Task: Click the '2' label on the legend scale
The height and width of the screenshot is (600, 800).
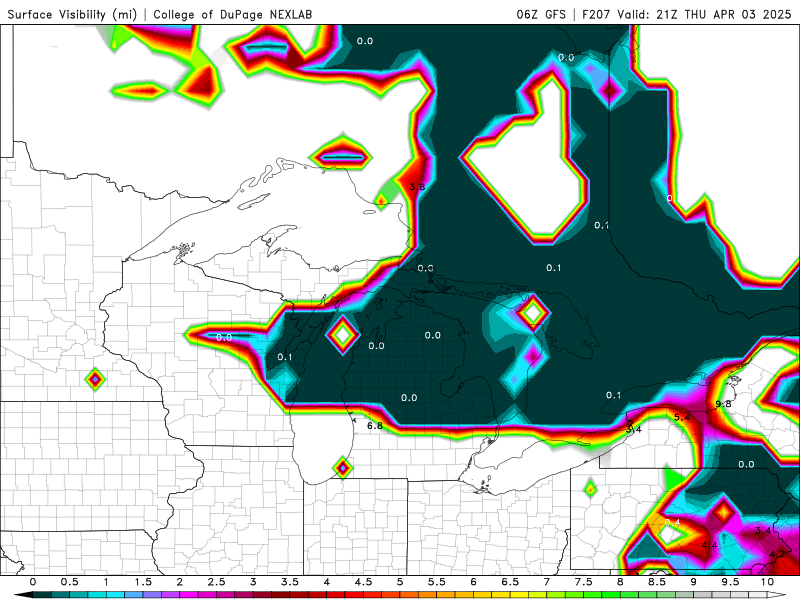Action: (180, 582)
